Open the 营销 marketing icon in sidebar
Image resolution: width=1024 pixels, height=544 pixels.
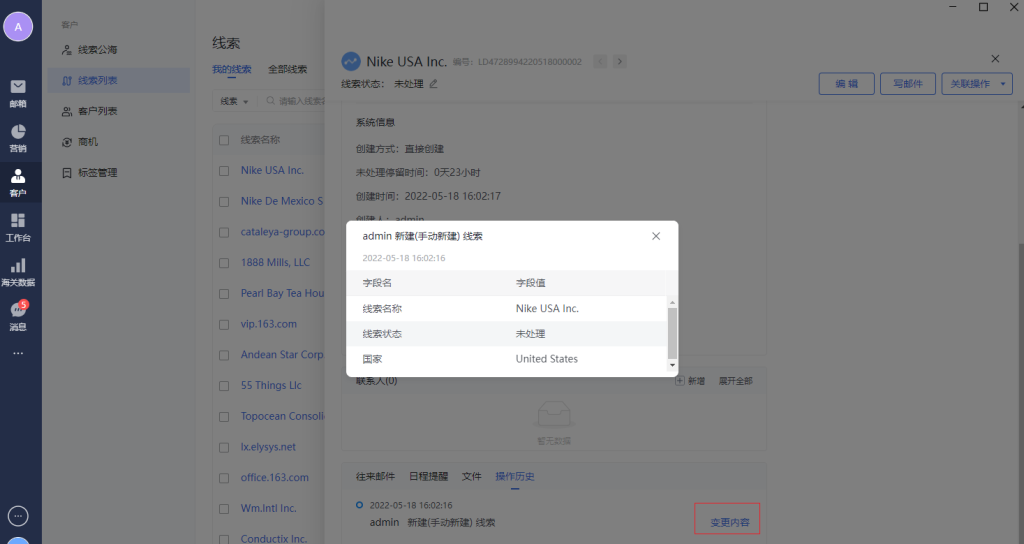point(18,132)
